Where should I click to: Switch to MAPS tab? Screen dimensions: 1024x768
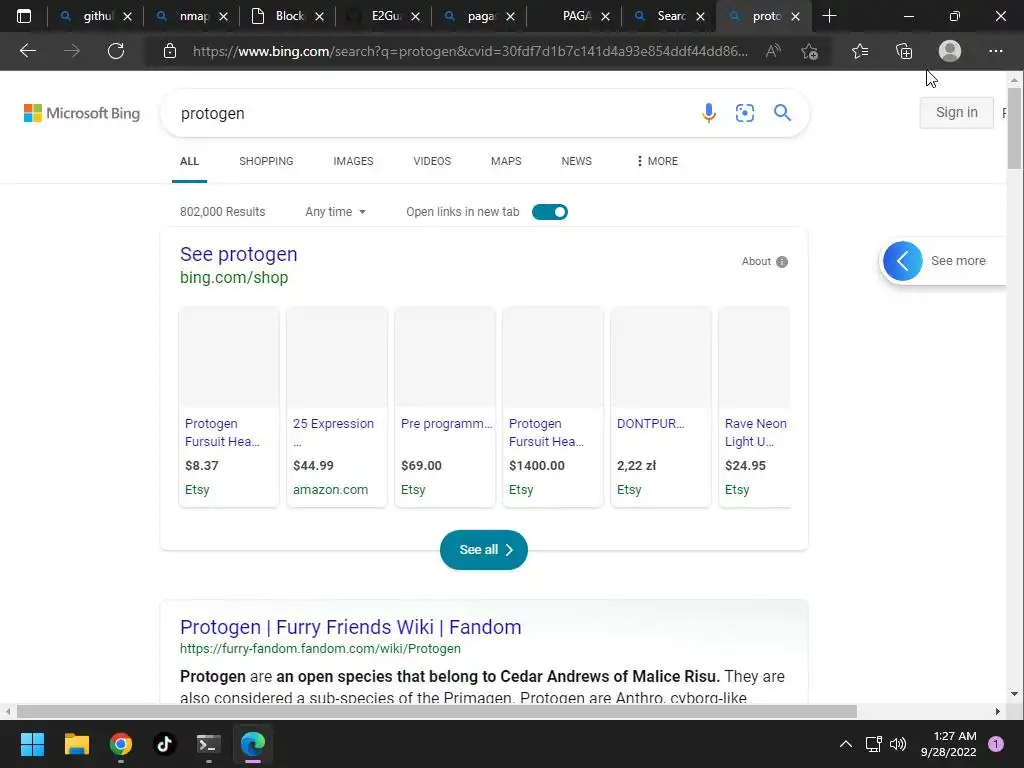click(x=506, y=161)
